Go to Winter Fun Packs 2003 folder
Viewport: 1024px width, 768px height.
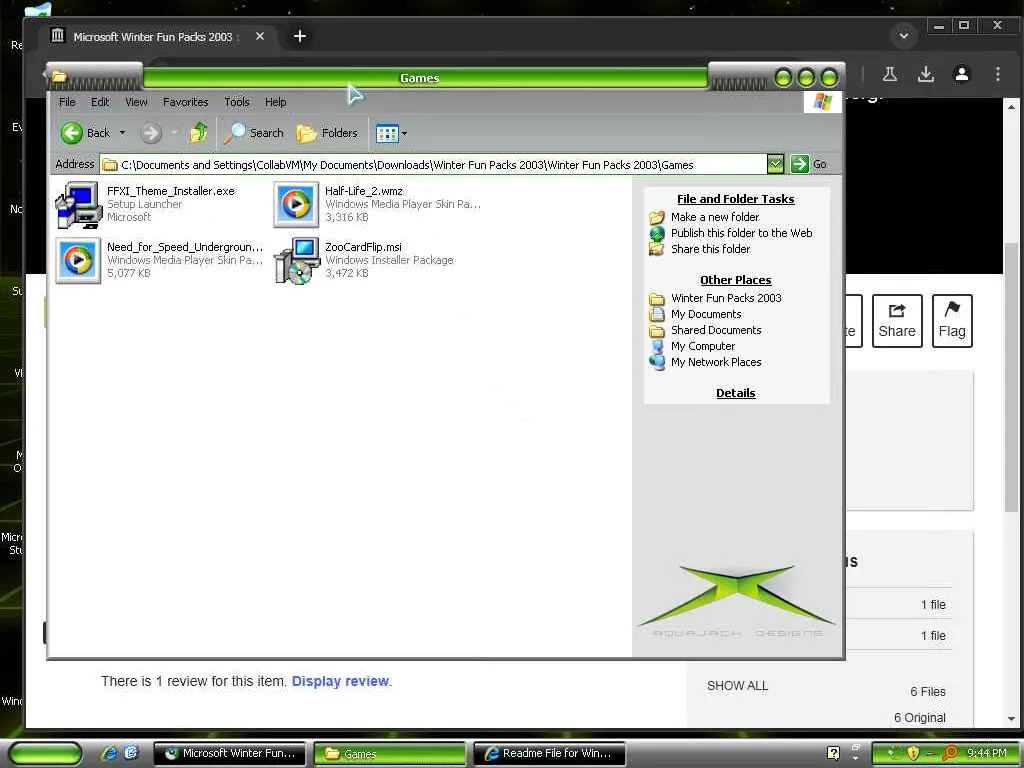(x=726, y=298)
